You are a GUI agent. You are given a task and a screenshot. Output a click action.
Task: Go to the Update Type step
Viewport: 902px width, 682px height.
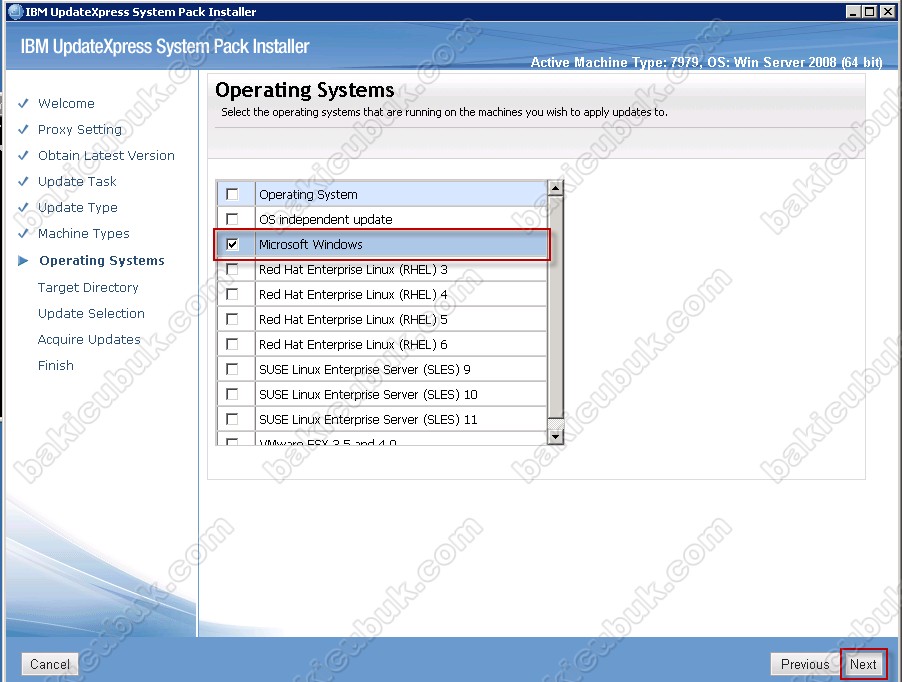(x=78, y=208)
